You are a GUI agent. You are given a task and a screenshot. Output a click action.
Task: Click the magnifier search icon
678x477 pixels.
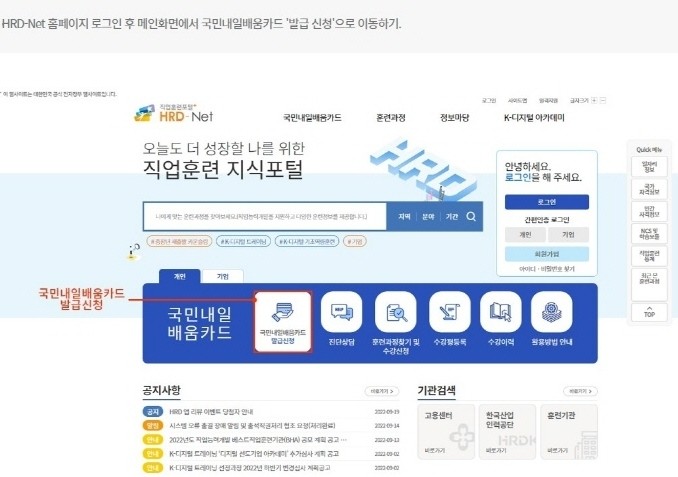pos(471,216)
